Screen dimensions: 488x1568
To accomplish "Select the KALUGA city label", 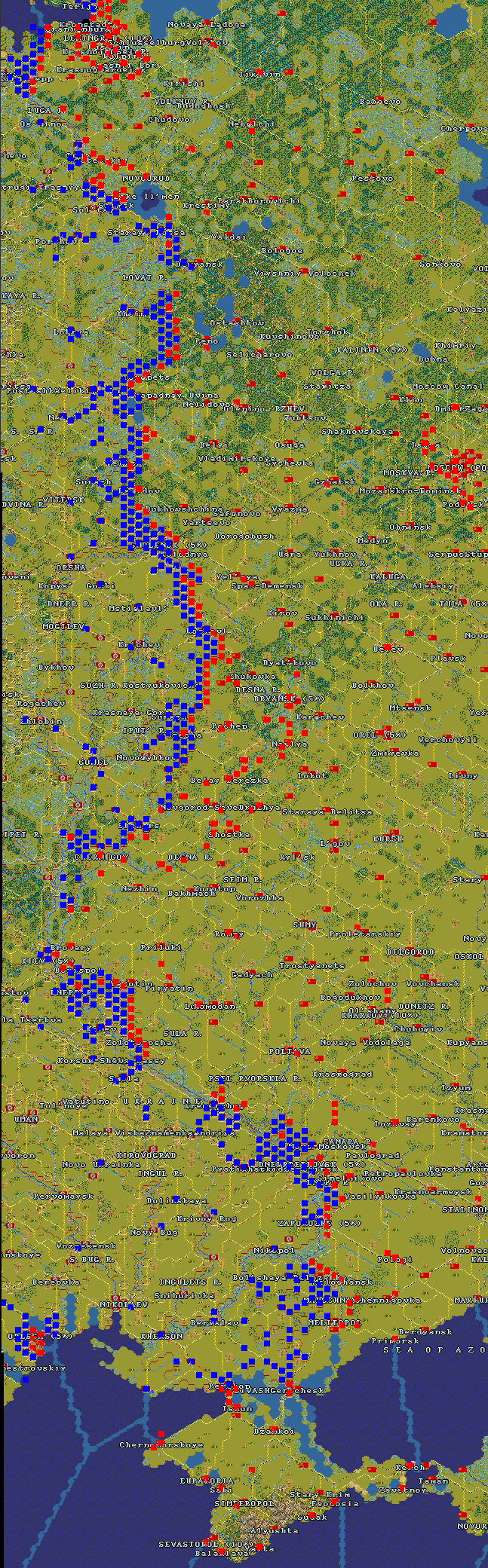I will 390,576.
